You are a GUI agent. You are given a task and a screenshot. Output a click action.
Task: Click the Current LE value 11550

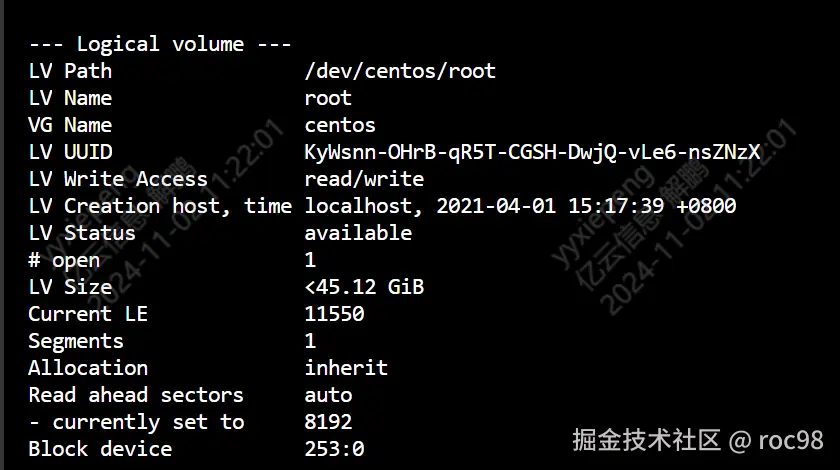(334, 314)
